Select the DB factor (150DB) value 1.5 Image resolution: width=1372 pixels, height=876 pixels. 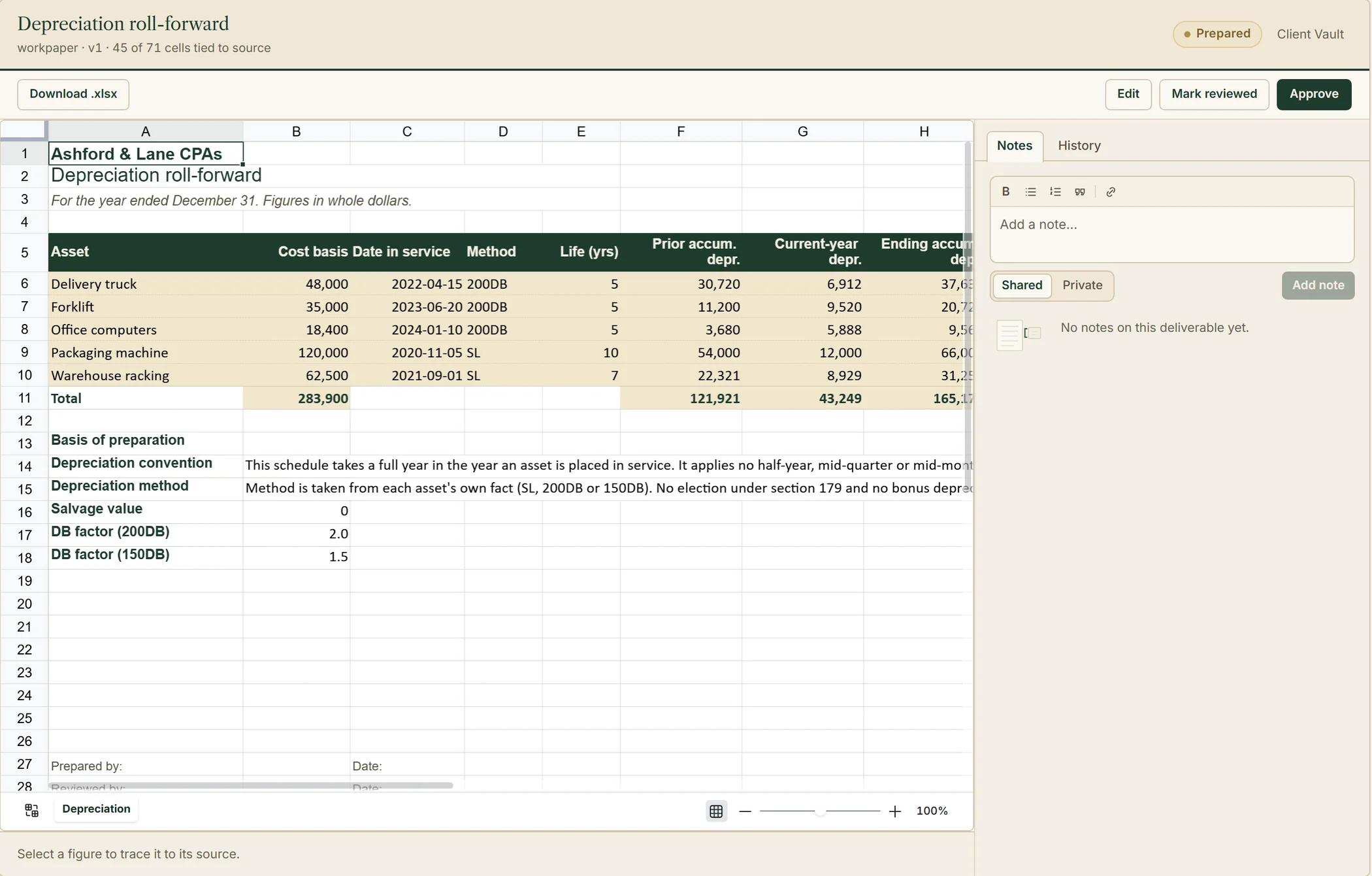[x=297, y=557]
